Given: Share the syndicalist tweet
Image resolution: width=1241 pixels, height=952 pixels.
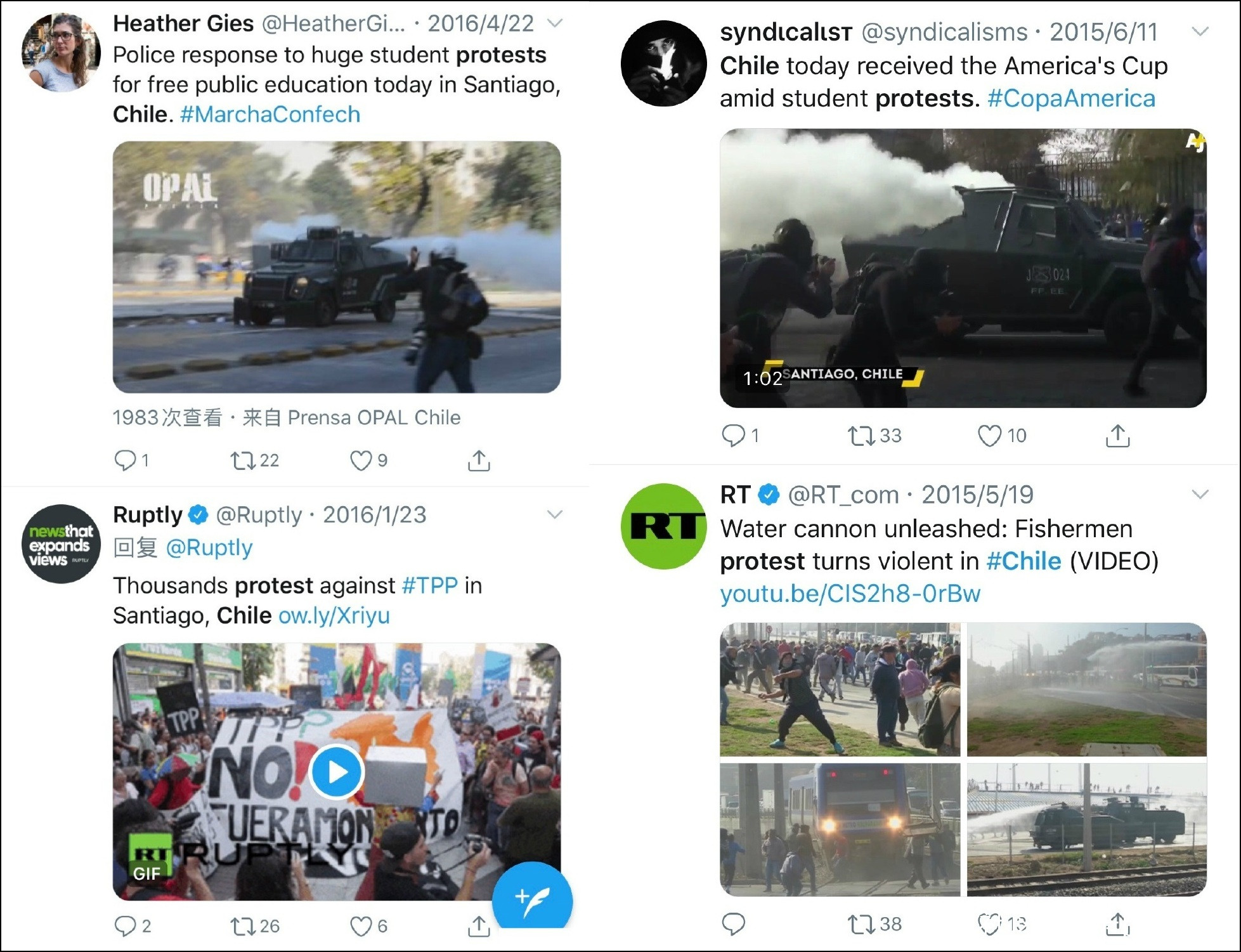Looking at the screenshot, I should click(x=1117, y=436).
